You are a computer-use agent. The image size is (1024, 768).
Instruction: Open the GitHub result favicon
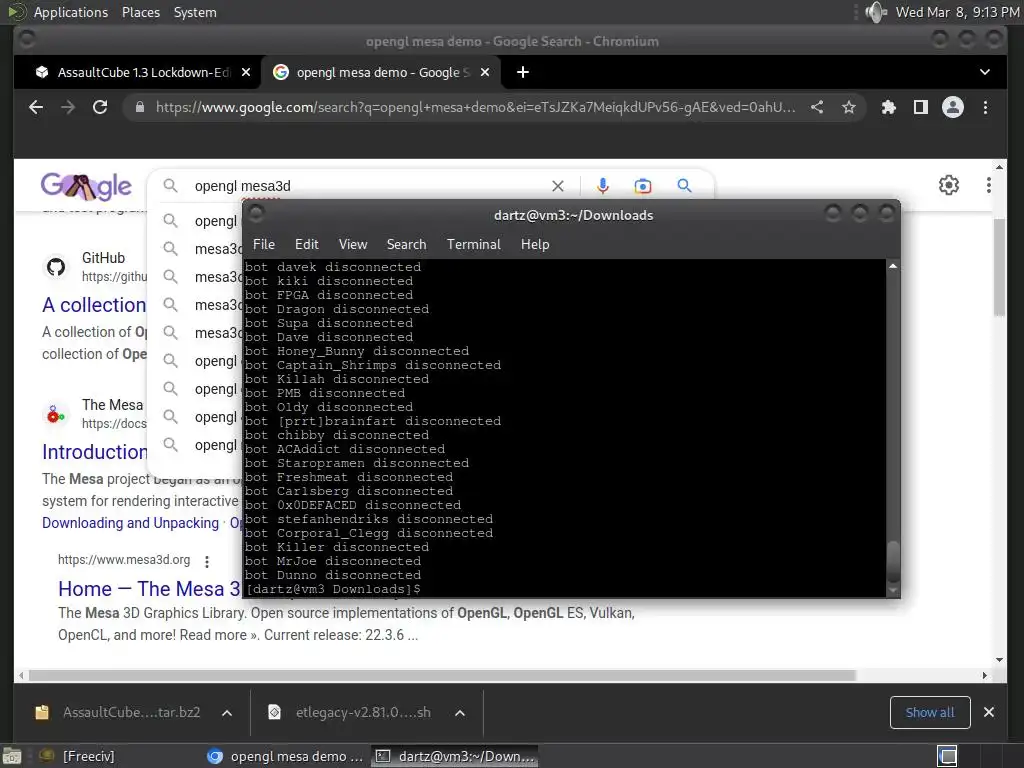click(56, 266)
